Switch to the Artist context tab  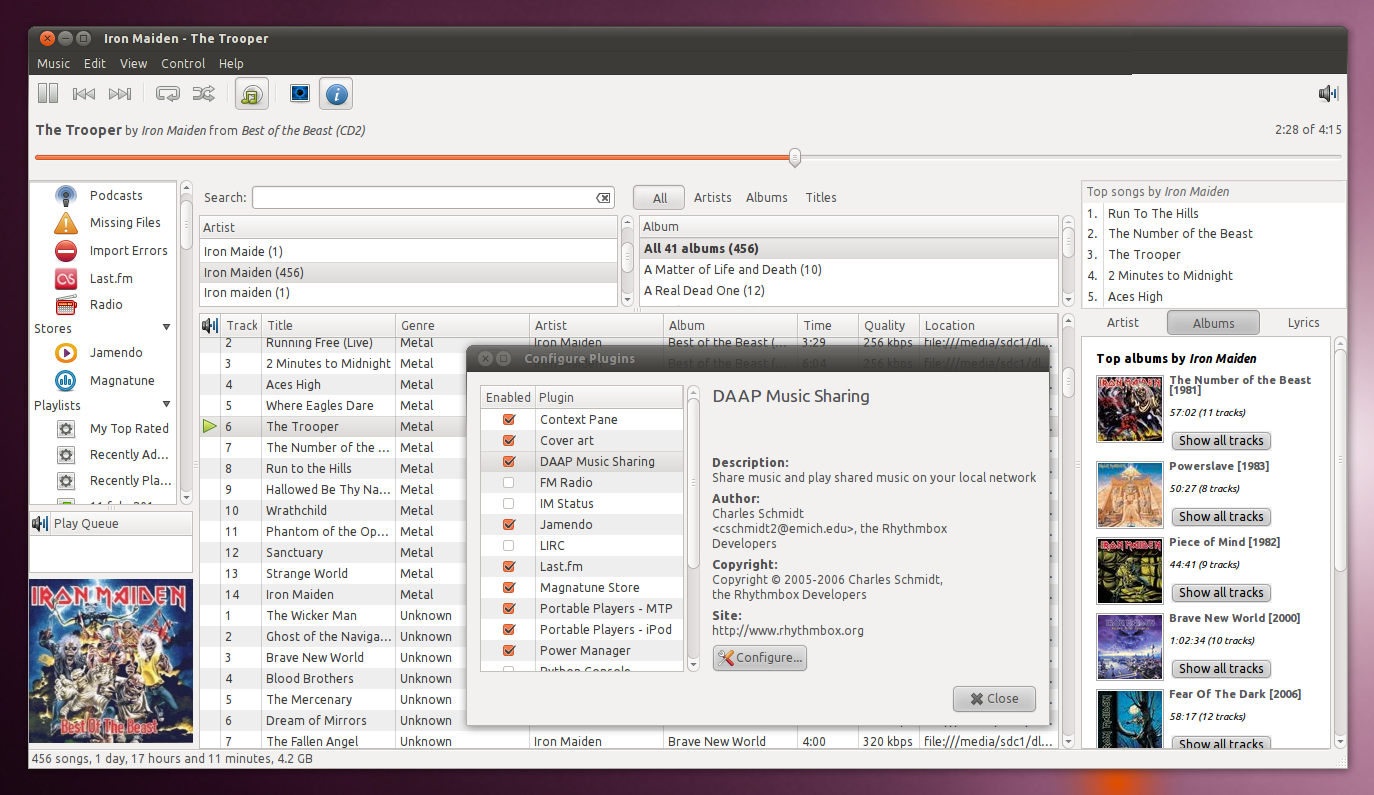[x=1123, y=323]
